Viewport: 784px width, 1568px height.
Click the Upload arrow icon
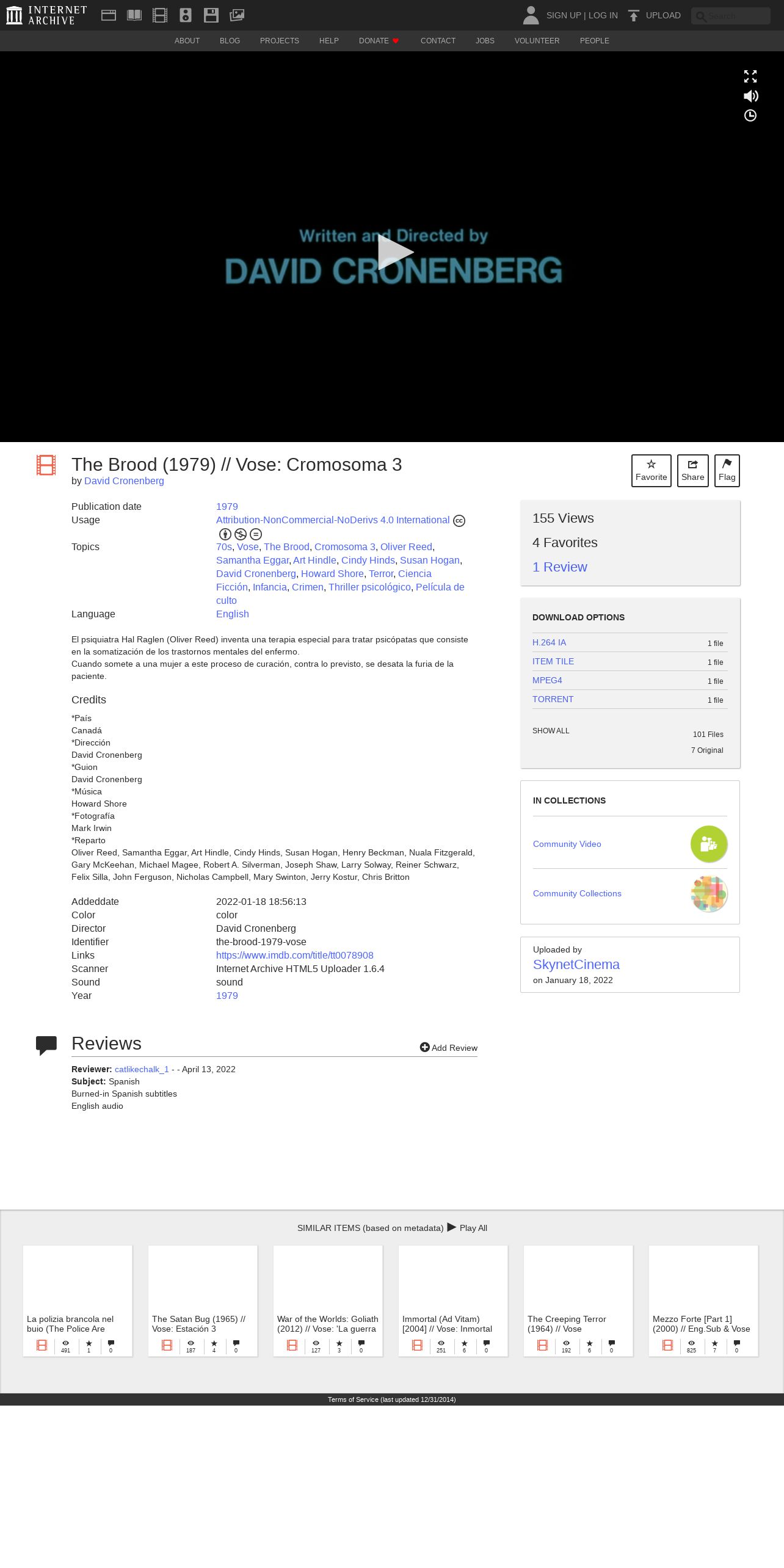coord(634,15)
